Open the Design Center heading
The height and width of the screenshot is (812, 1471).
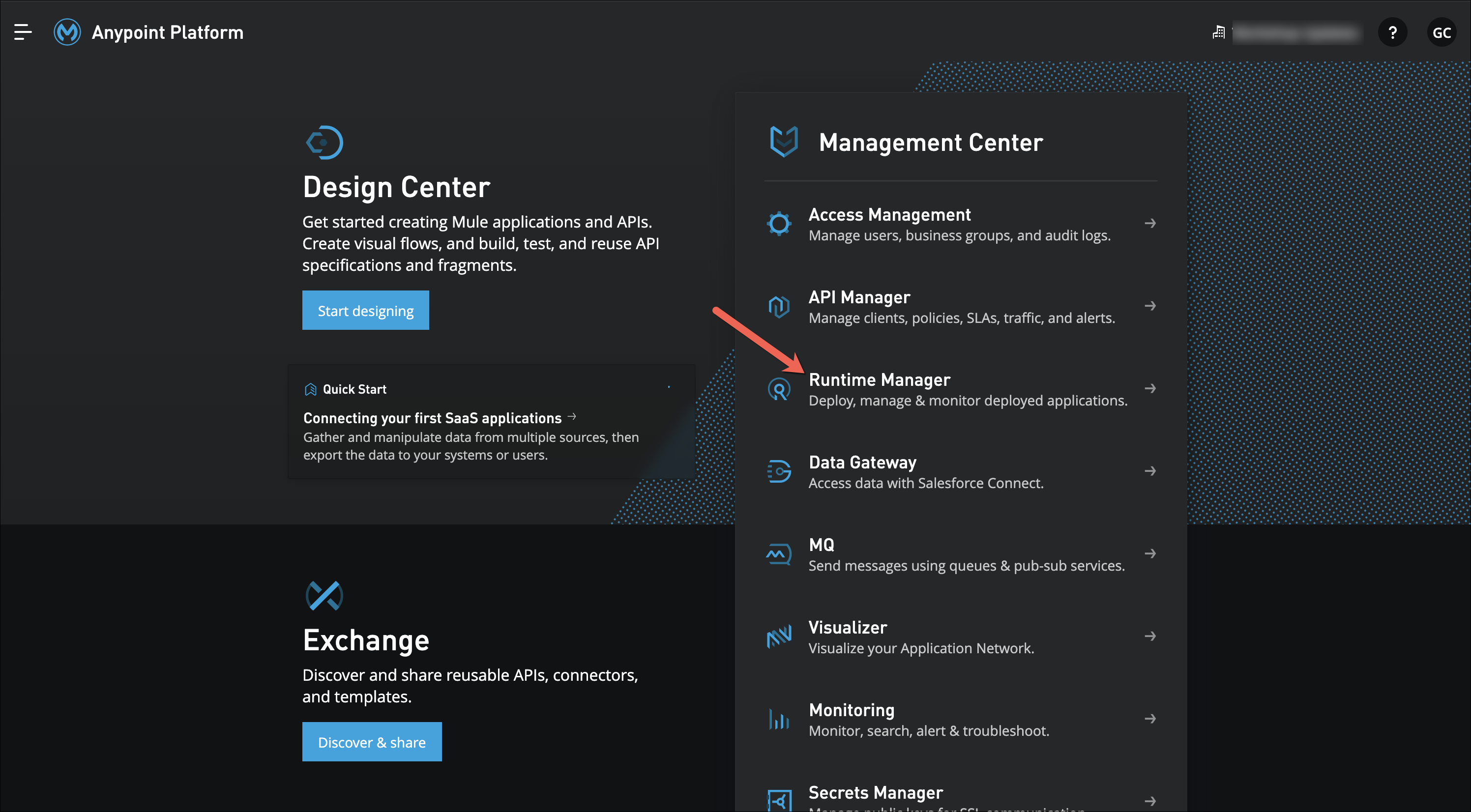pyautogui.click(x=396, y=187)
